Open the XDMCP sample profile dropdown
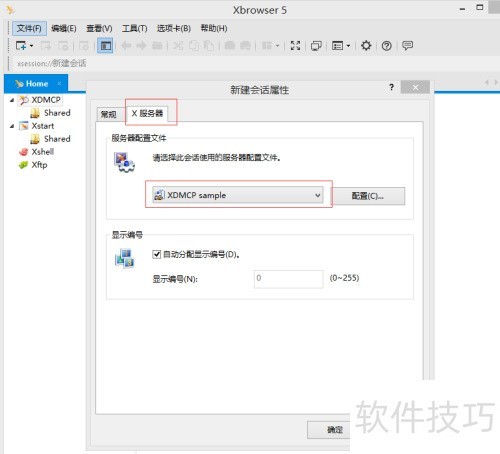Image resolution: width=500 pixels, height=454 pixels. [x=238, y=195]
